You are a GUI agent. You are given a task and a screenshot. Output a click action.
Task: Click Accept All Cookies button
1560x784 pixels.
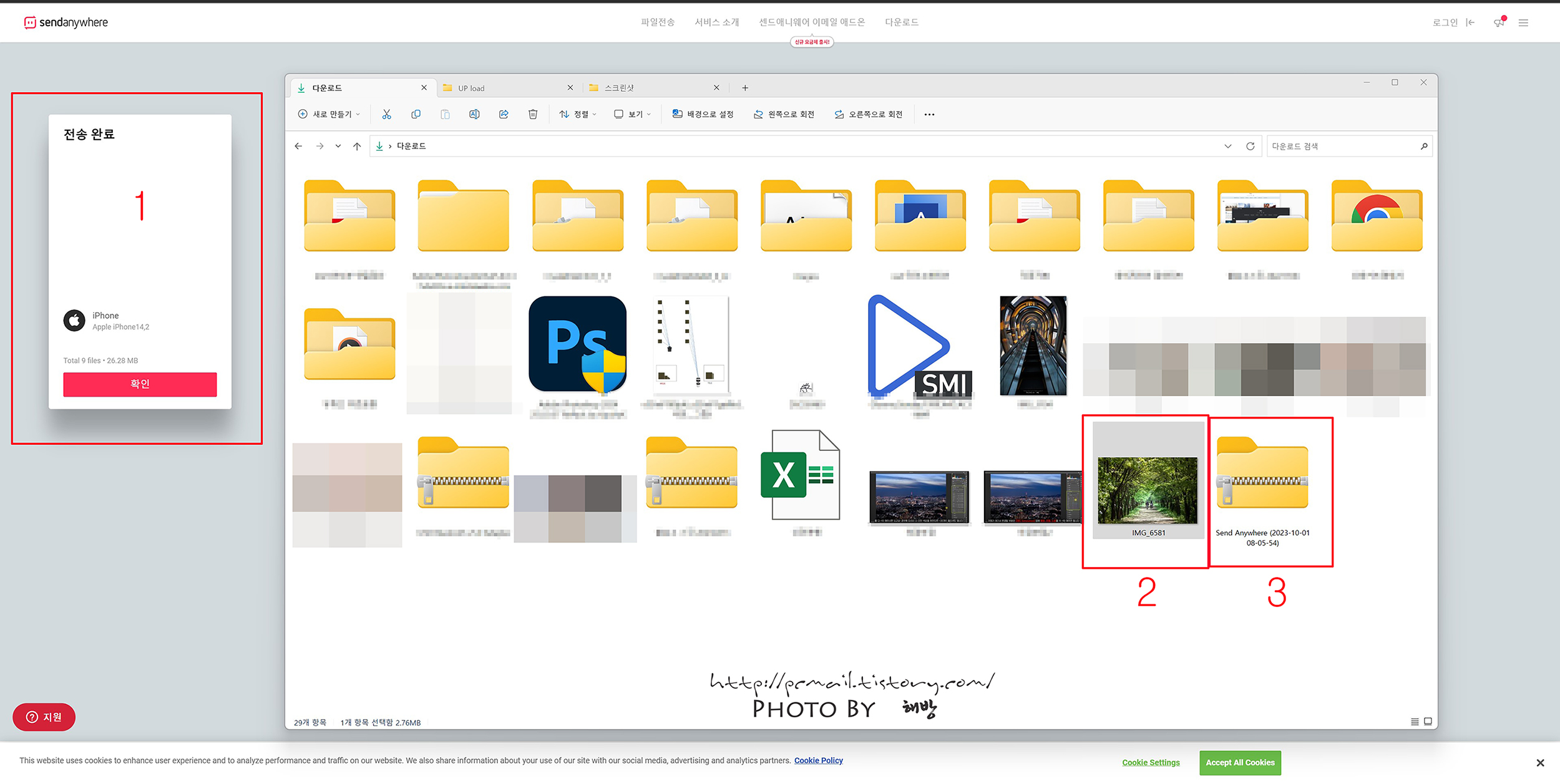click(x=1239, y=762)
